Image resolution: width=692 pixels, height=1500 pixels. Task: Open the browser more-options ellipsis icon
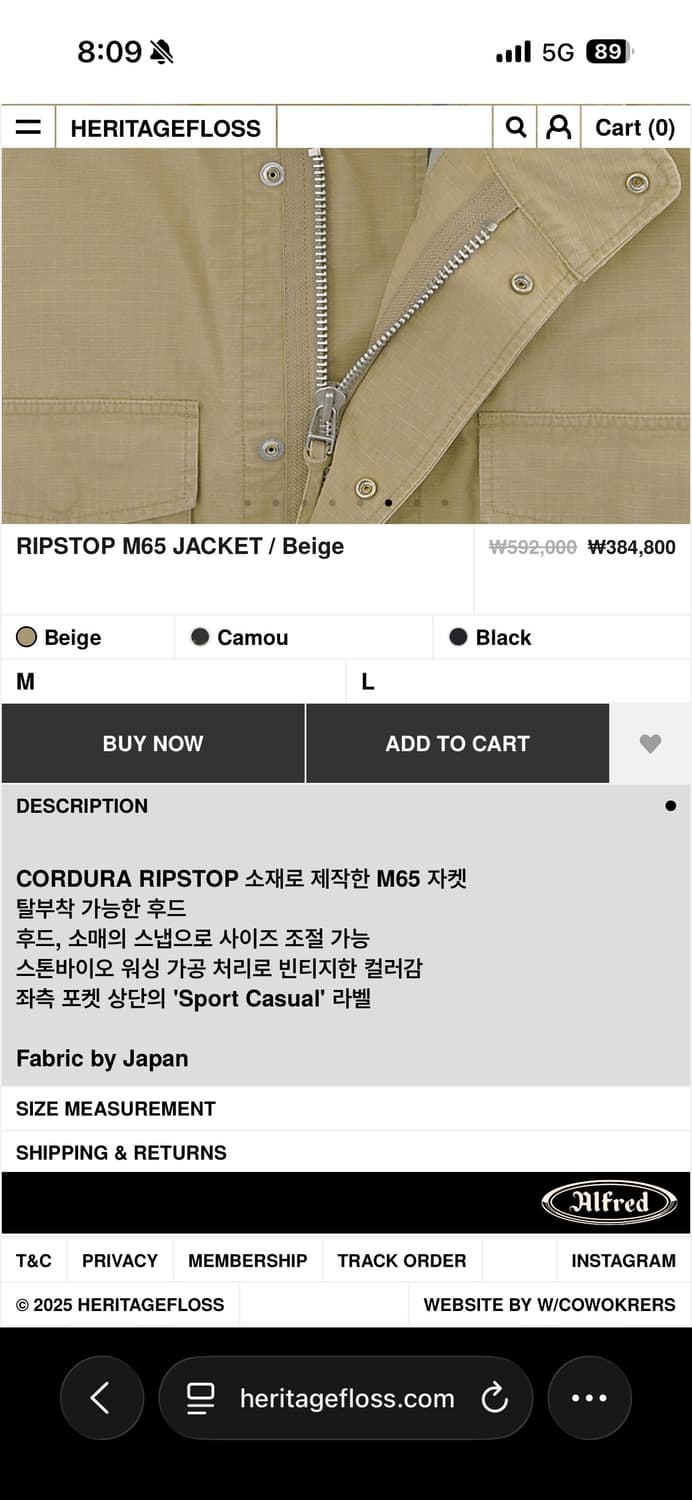(589, 1398)
